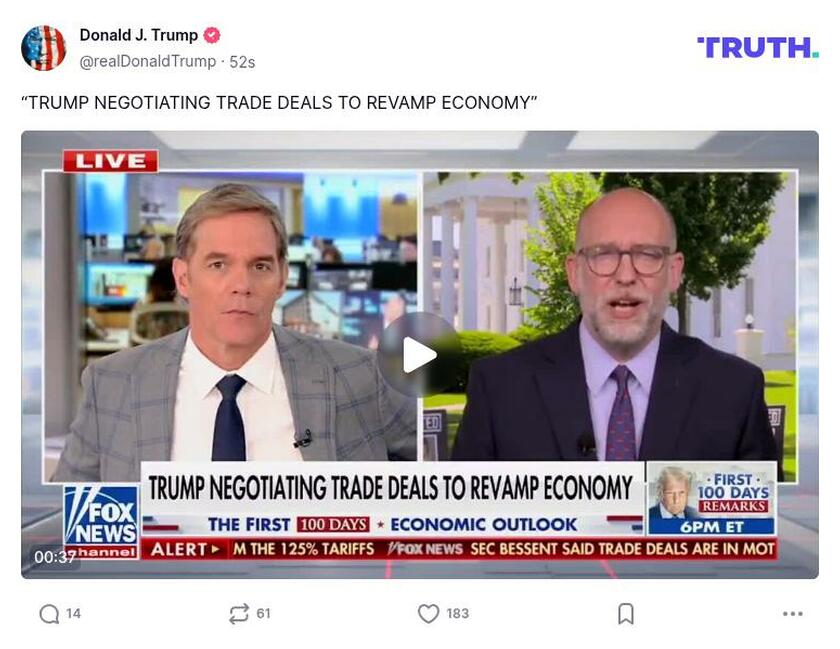Screen dimensions: 840x649
Task: Click the First 100 Days Remarks graphic
Action: (712, 499)
